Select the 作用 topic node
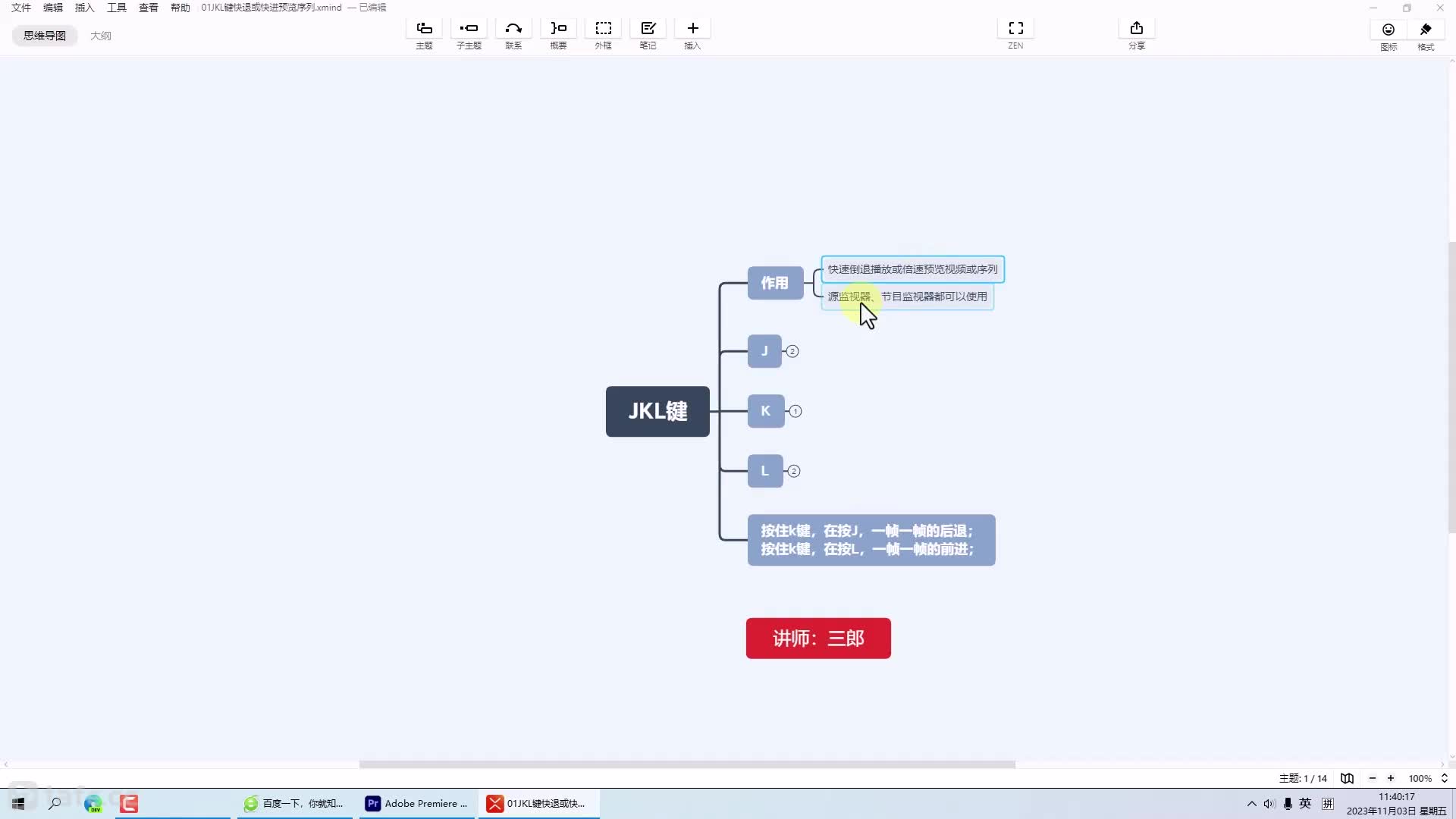This screenshot has height=819, width=1456. tap(775, 283)
